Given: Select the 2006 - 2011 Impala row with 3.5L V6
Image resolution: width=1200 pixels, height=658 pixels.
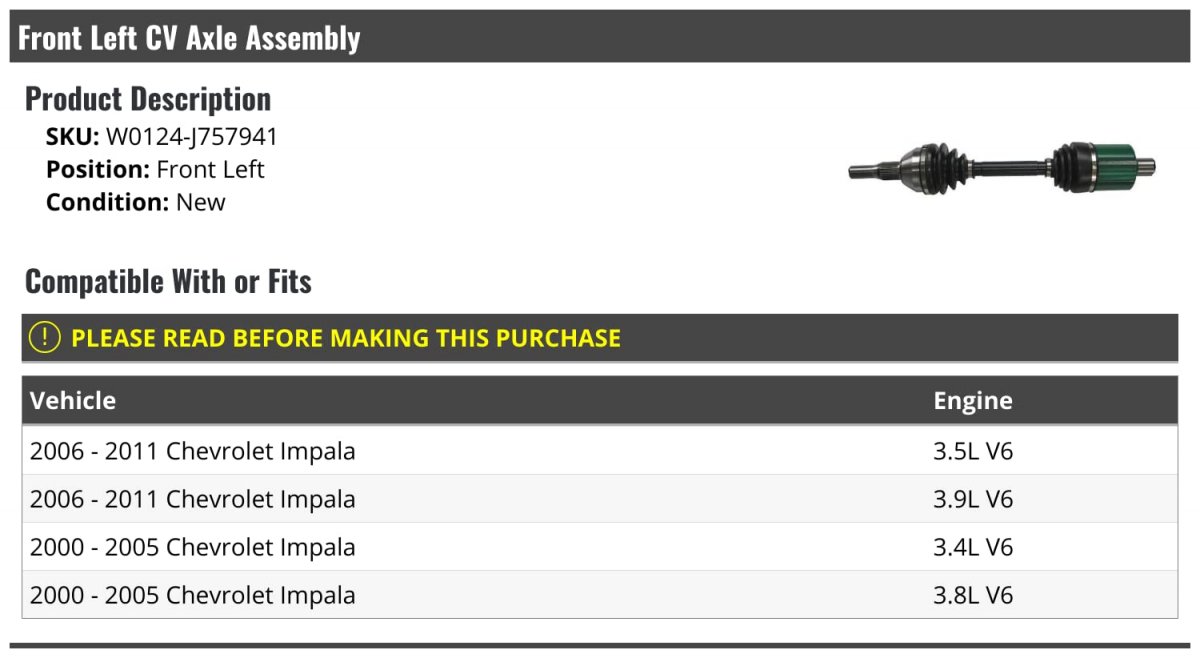Looking at the screenshot, I should click(192, 451).
